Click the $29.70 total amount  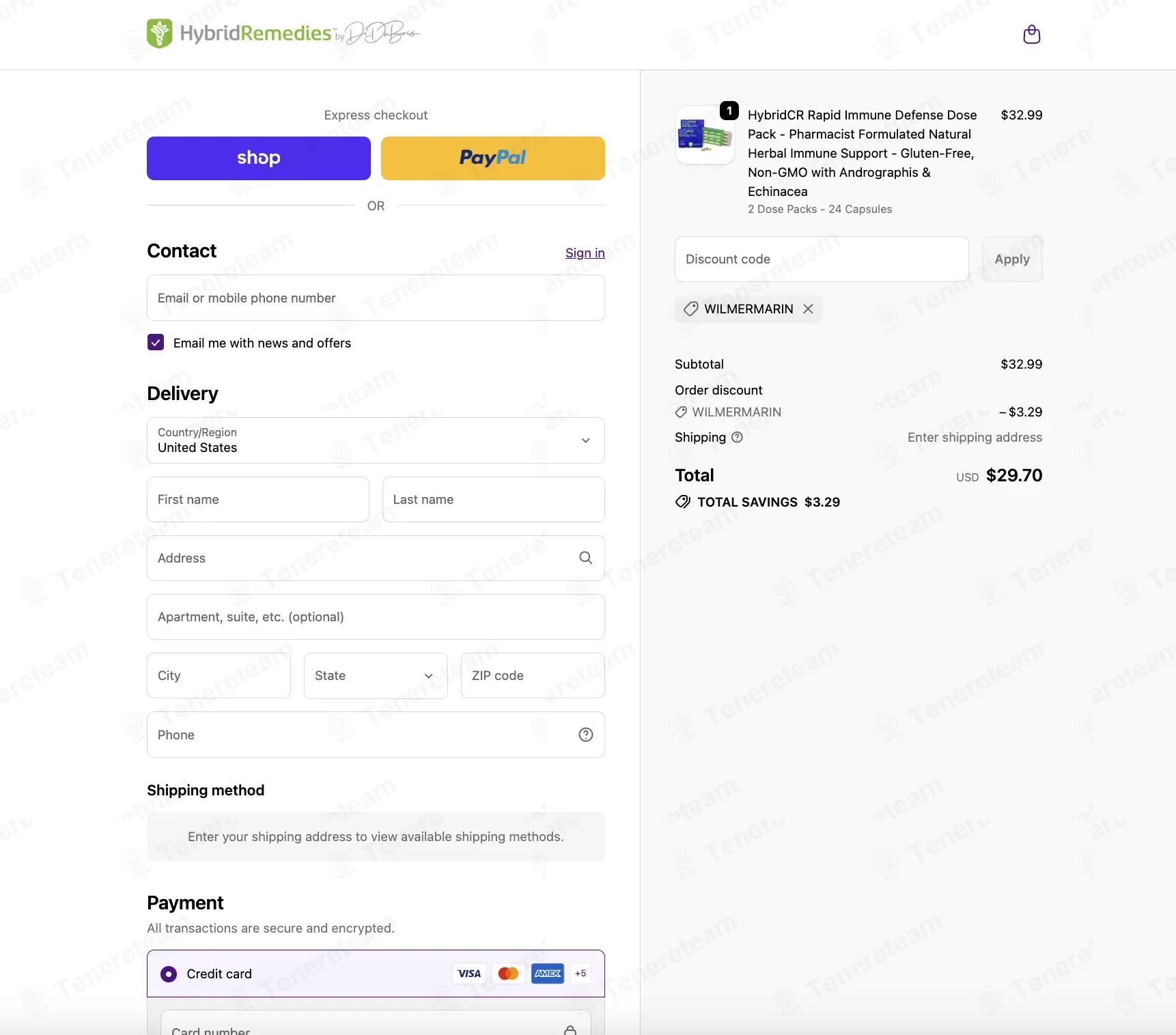click(1014, 476)
